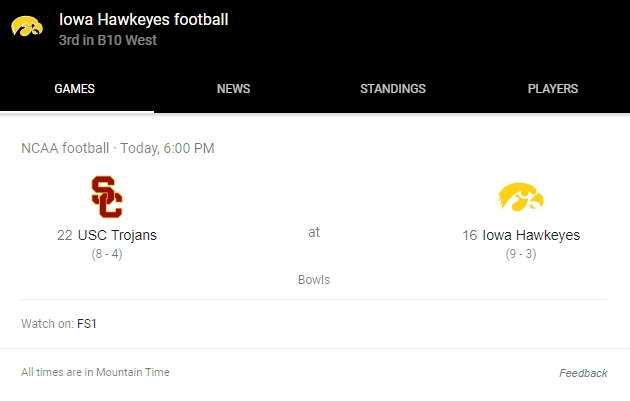Image resolution: width=630 pixels, height=401 pixels.
Task: Open the USC Trojans team name
Action: tap(117, 236)
